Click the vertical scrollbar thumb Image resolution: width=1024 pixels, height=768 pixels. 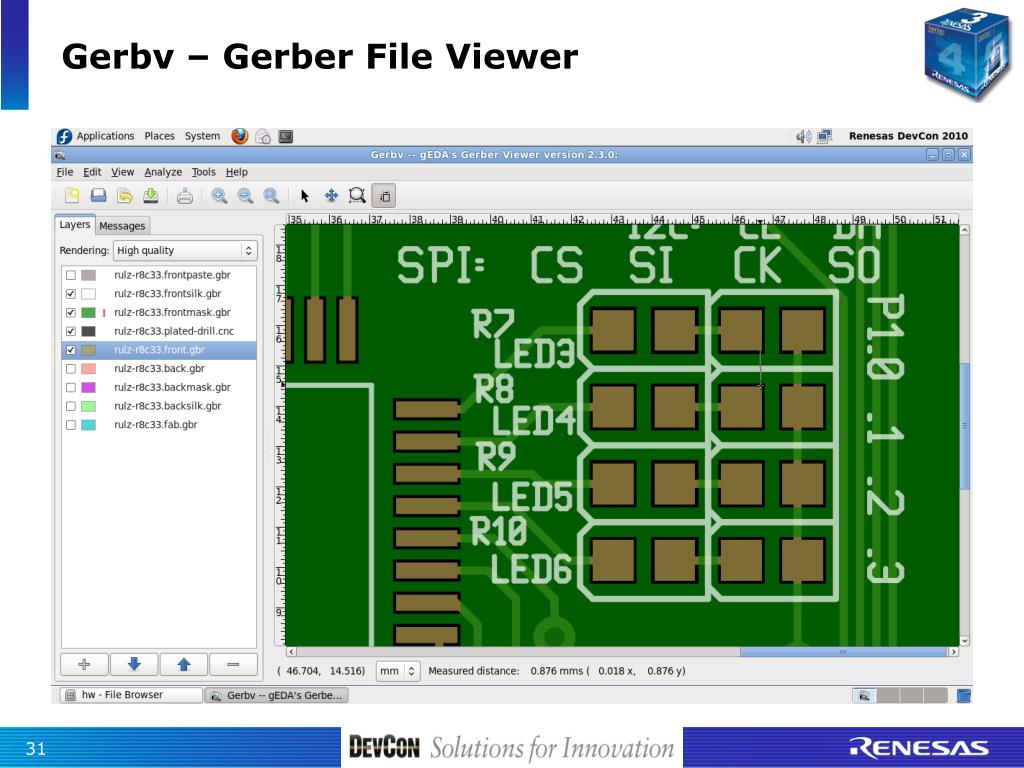pyautogui.click(x=965, y=425)
